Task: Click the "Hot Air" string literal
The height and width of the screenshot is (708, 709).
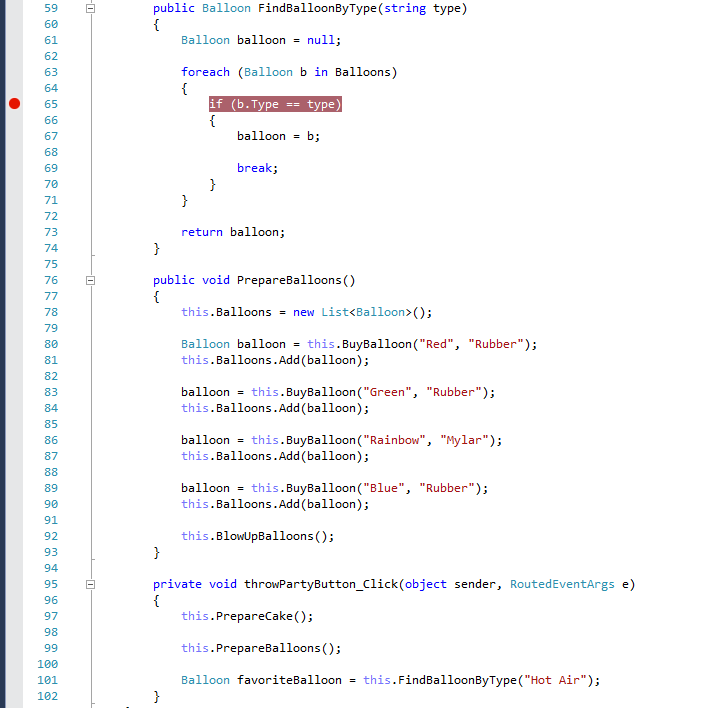Action: point(560,680)
